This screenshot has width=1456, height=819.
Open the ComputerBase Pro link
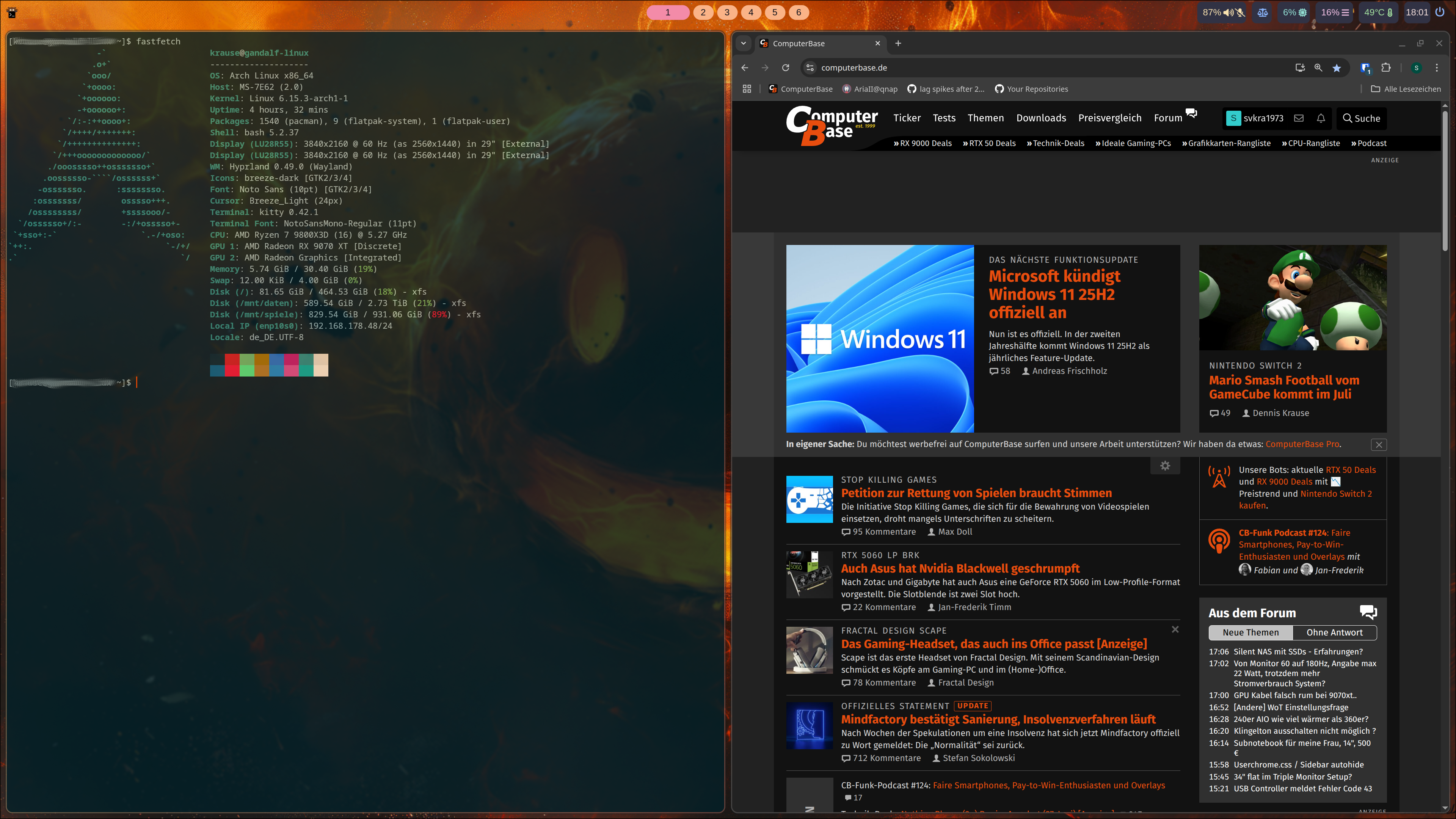click(1302, 444)
